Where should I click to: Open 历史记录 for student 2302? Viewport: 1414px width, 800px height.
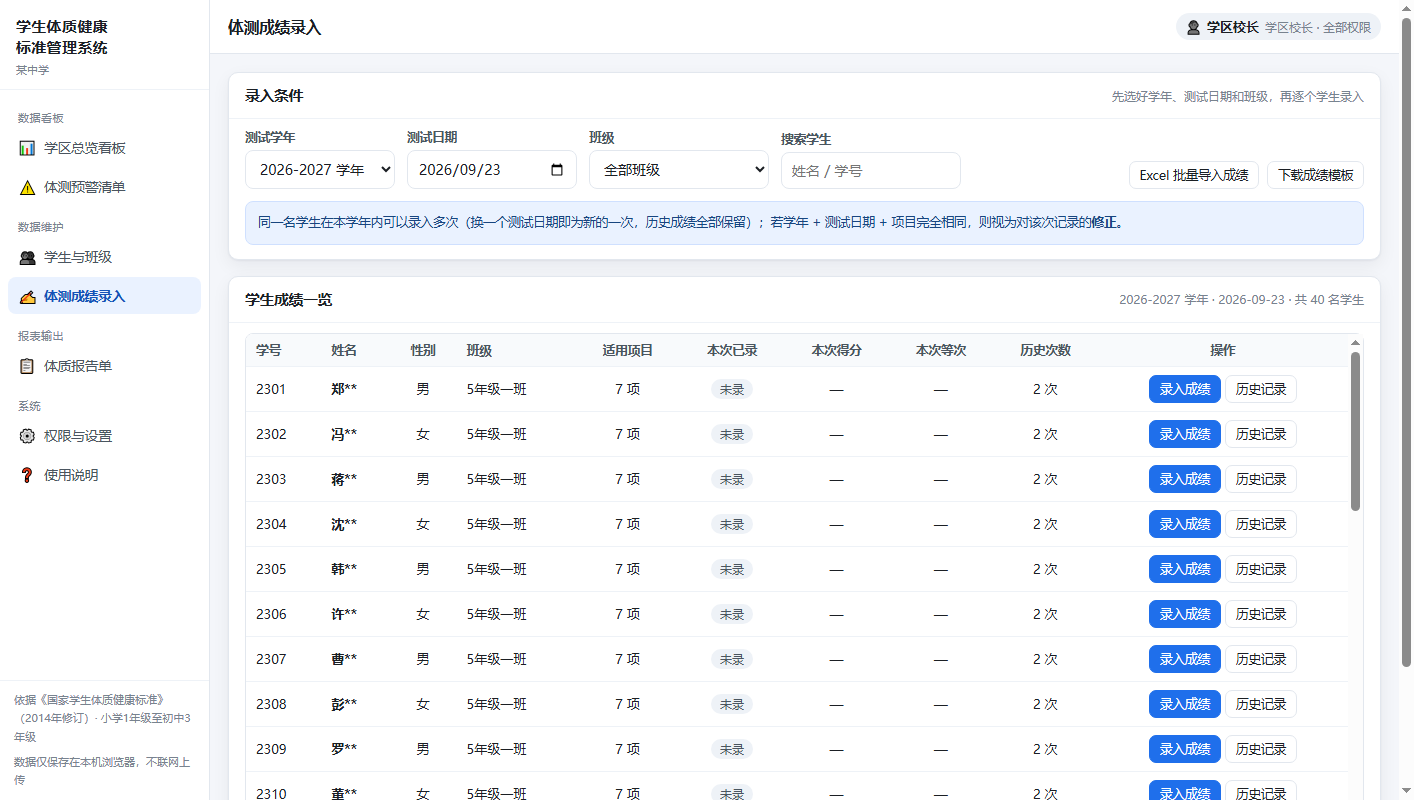tap(1261, 434)
